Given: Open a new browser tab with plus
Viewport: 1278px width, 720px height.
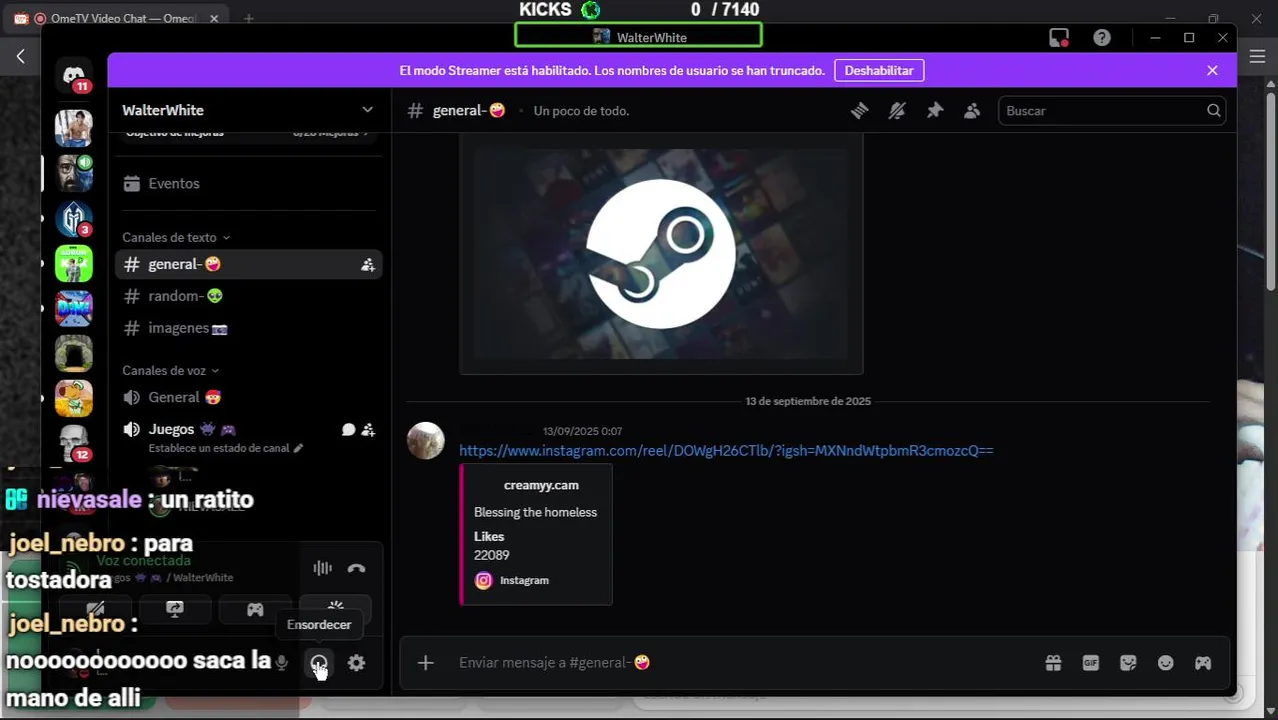Looking at the screenshot, I should (249, 18).
